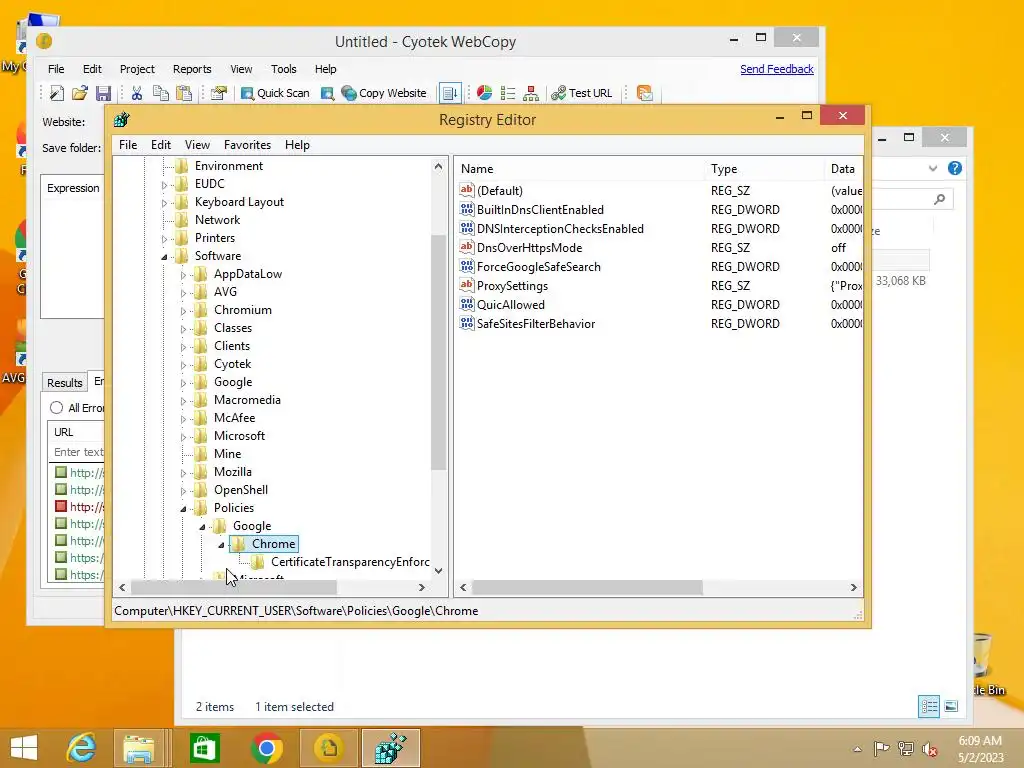Select DNSInterceptionChecksEnabled value
Viewport: 1024px width, 768px height.
(x=560, y=229)
